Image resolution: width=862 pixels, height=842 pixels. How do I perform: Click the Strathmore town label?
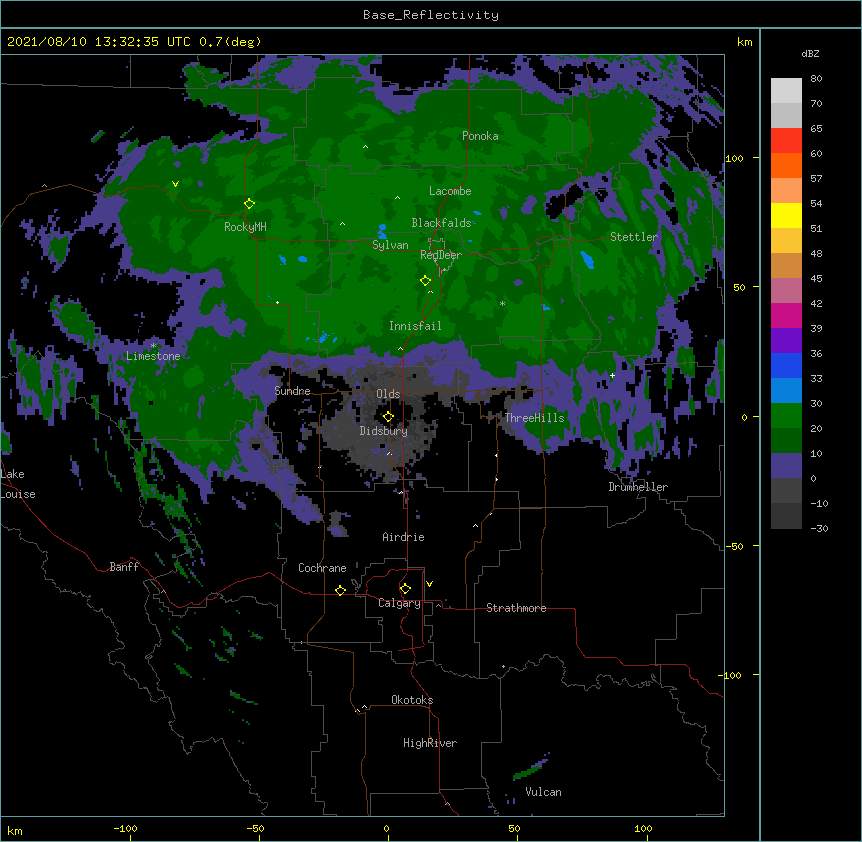coord(516,608)
